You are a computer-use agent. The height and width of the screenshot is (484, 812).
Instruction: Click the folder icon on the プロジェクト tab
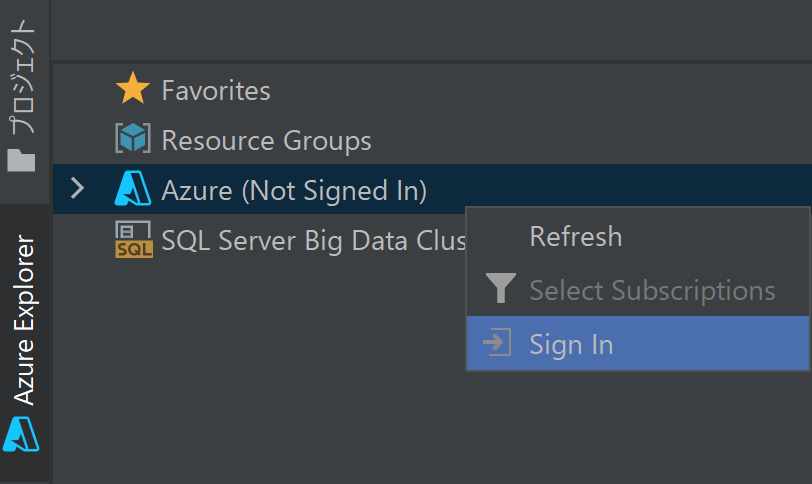pos(21,160)
